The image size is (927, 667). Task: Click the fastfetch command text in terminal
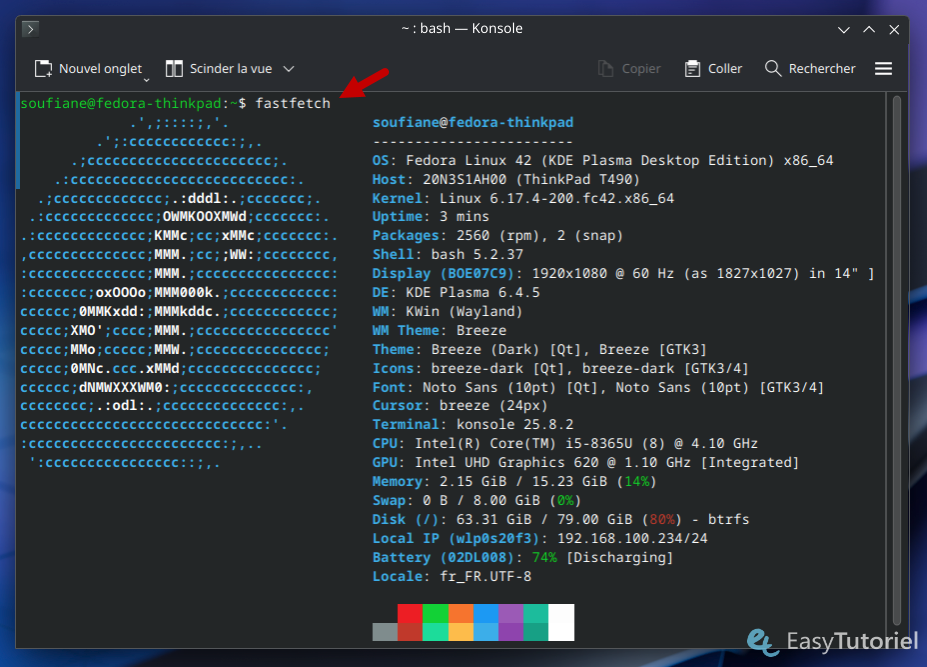[x=297, y=102]
